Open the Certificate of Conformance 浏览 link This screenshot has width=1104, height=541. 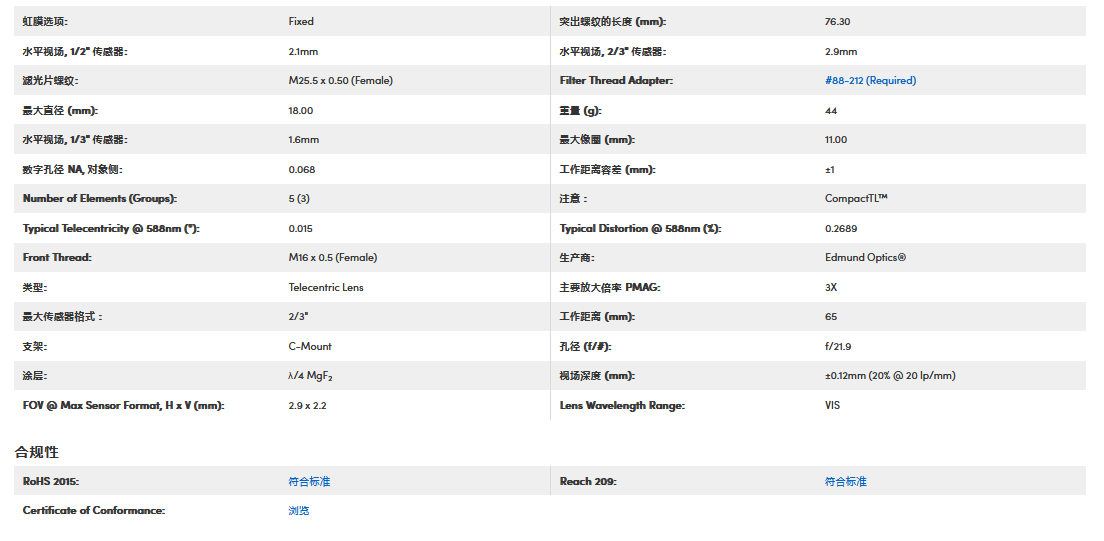click(299, 510)
